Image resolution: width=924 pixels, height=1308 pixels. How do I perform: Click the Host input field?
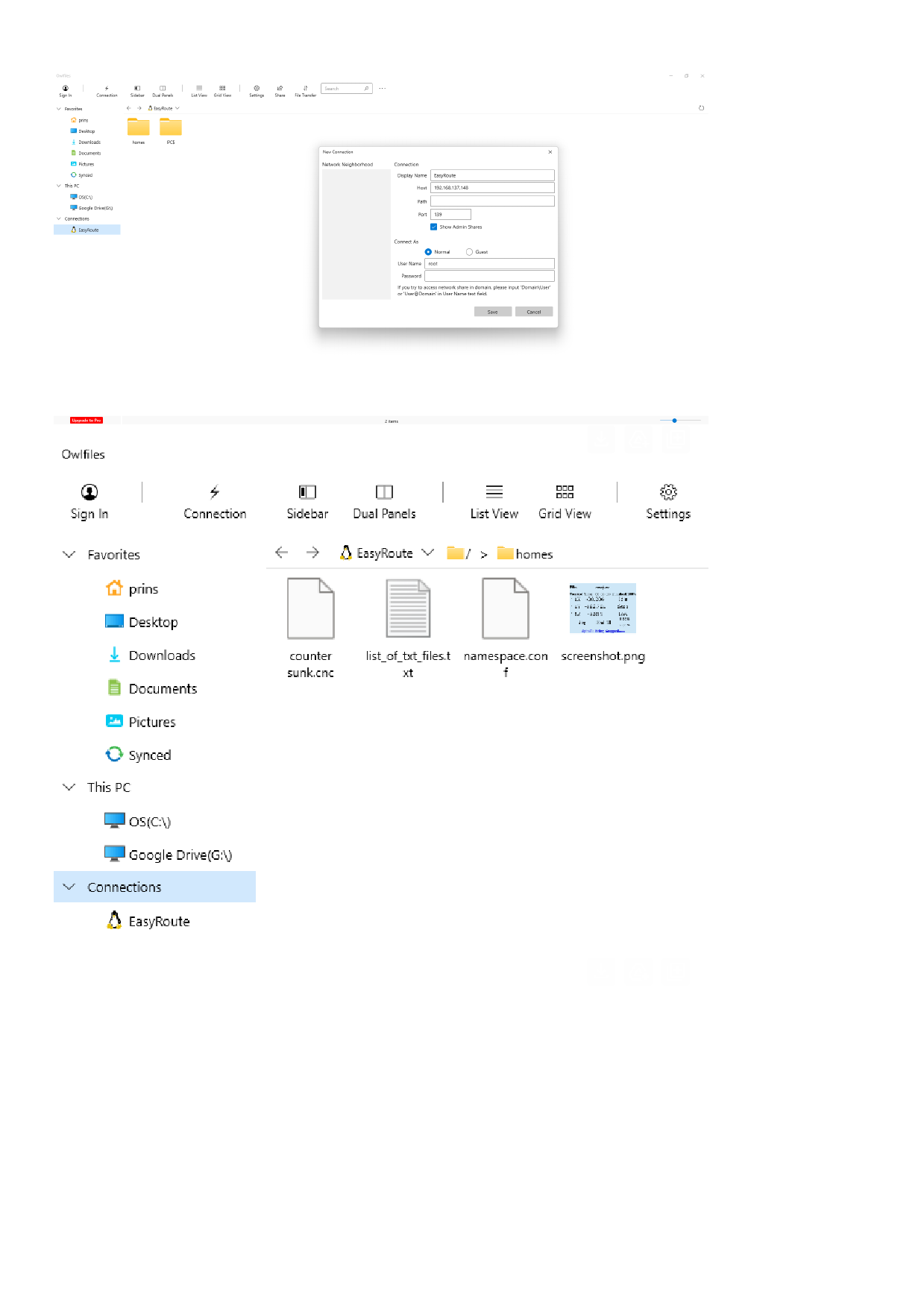[492, 188]
